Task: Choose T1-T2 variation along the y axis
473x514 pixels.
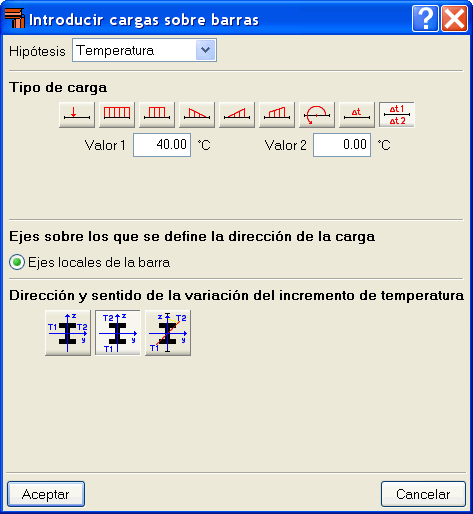Action: click(68, 333)
